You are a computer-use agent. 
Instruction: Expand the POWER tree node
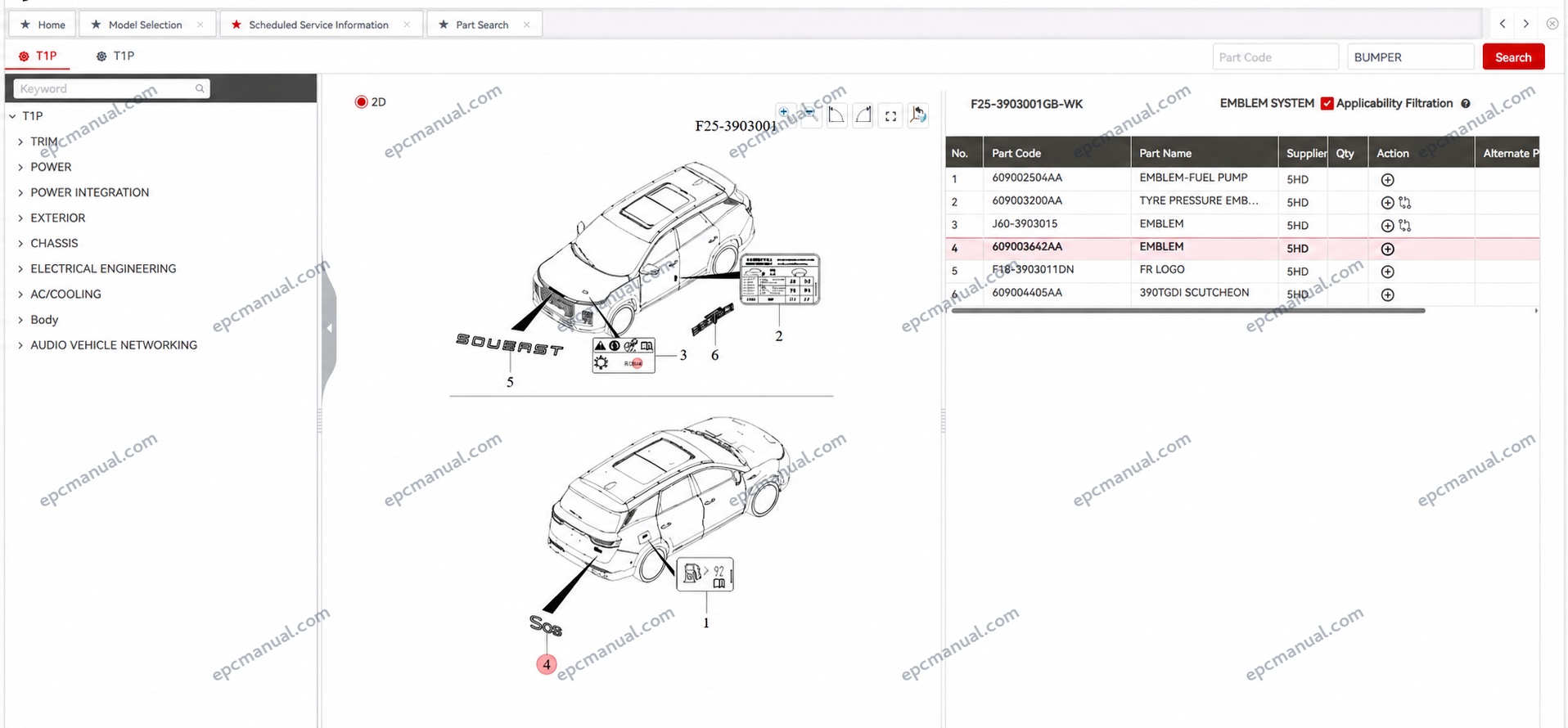click(20, 167)
